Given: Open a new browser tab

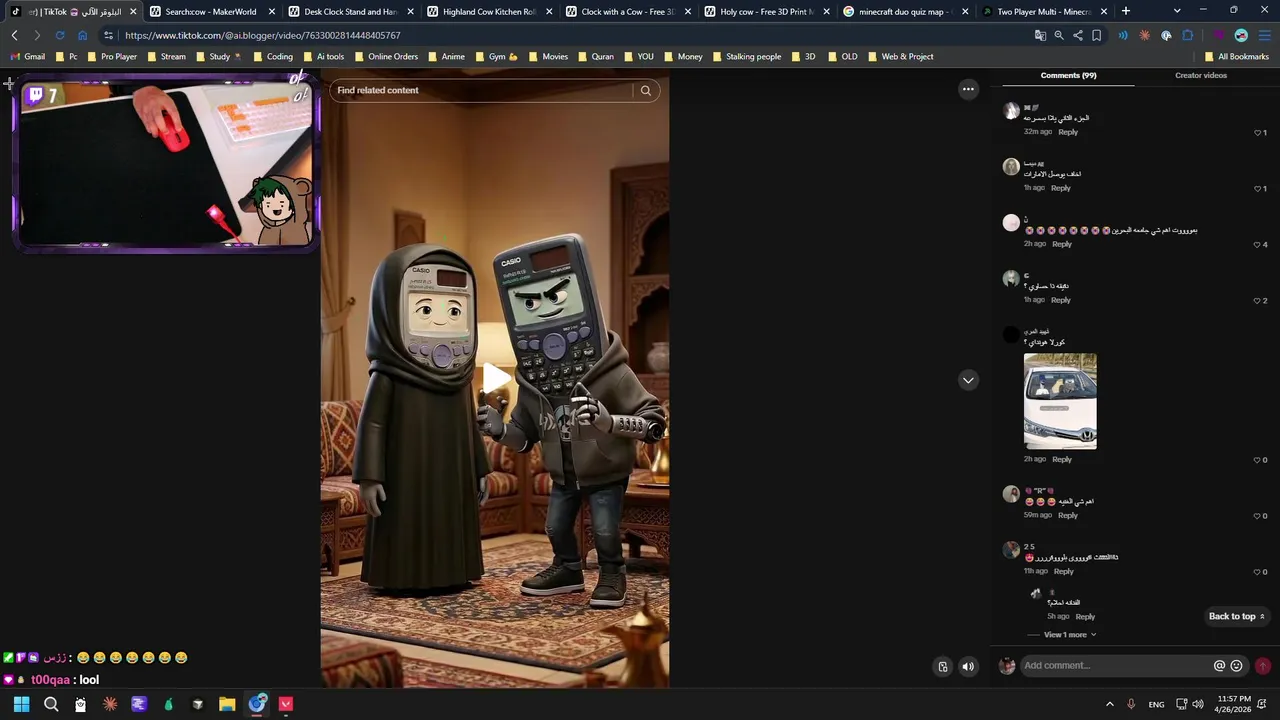Looking at the screenshot, I should coord(1126,11).
